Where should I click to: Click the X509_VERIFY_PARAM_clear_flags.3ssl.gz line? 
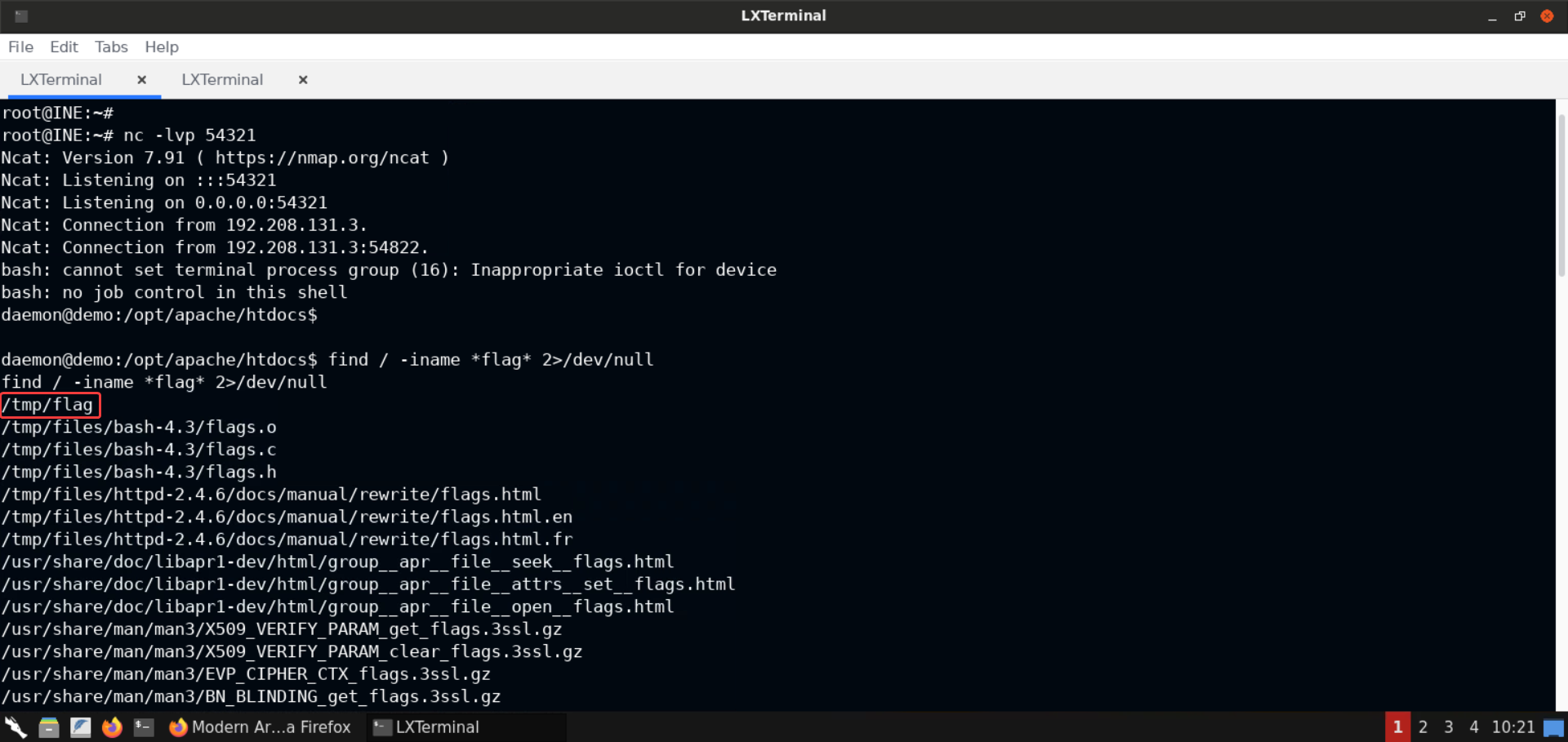pyautogui.click(x=292, y=651)
